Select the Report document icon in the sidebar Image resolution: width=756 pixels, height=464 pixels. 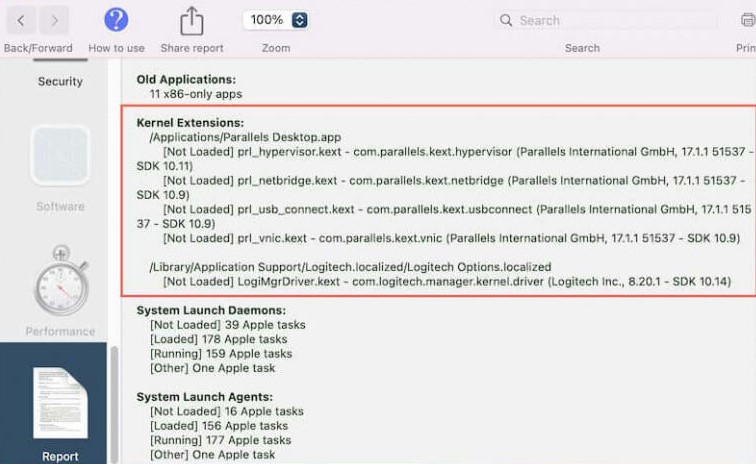point(60,403)
